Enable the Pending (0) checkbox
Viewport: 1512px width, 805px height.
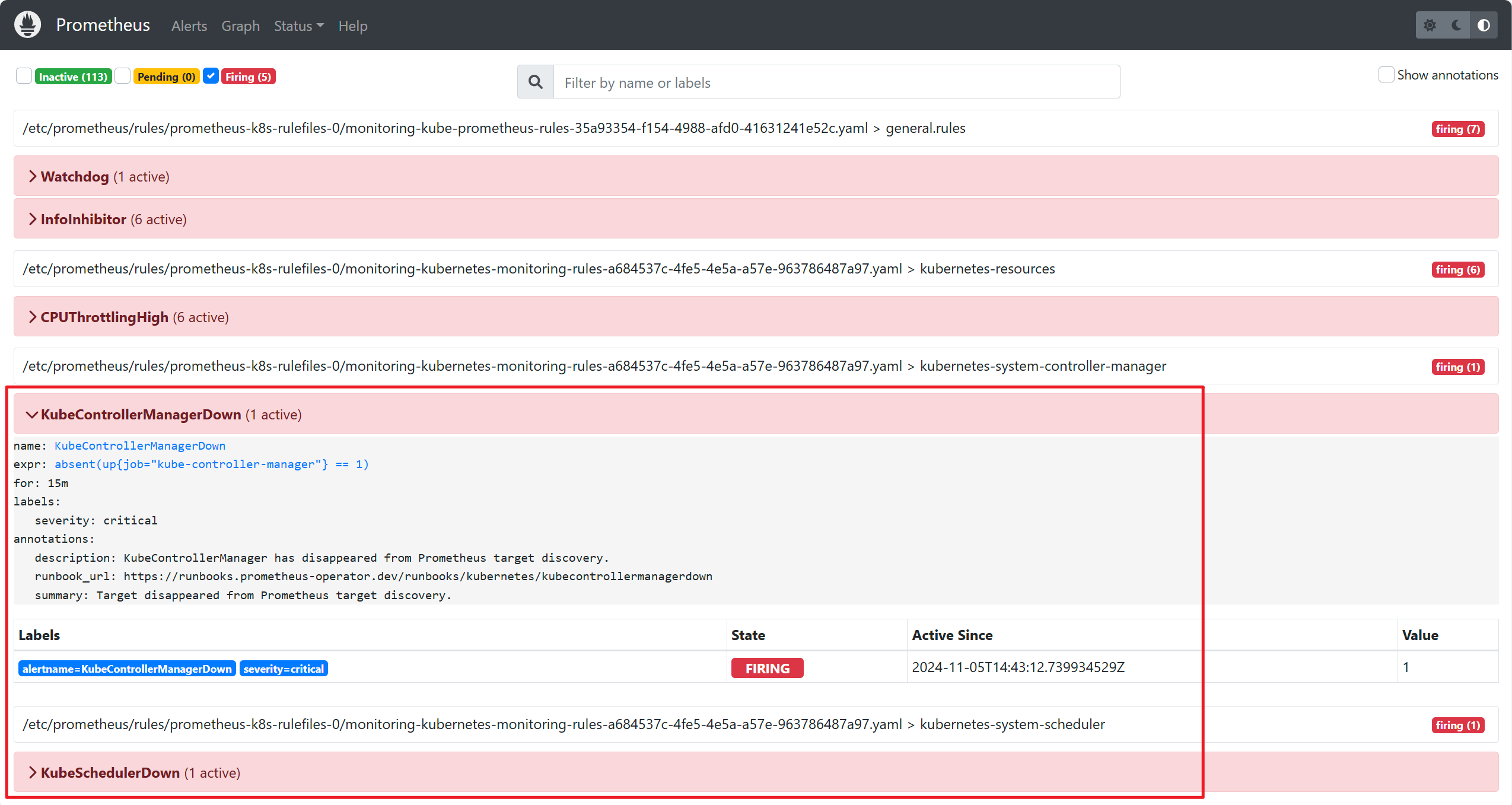pos(123,76)
